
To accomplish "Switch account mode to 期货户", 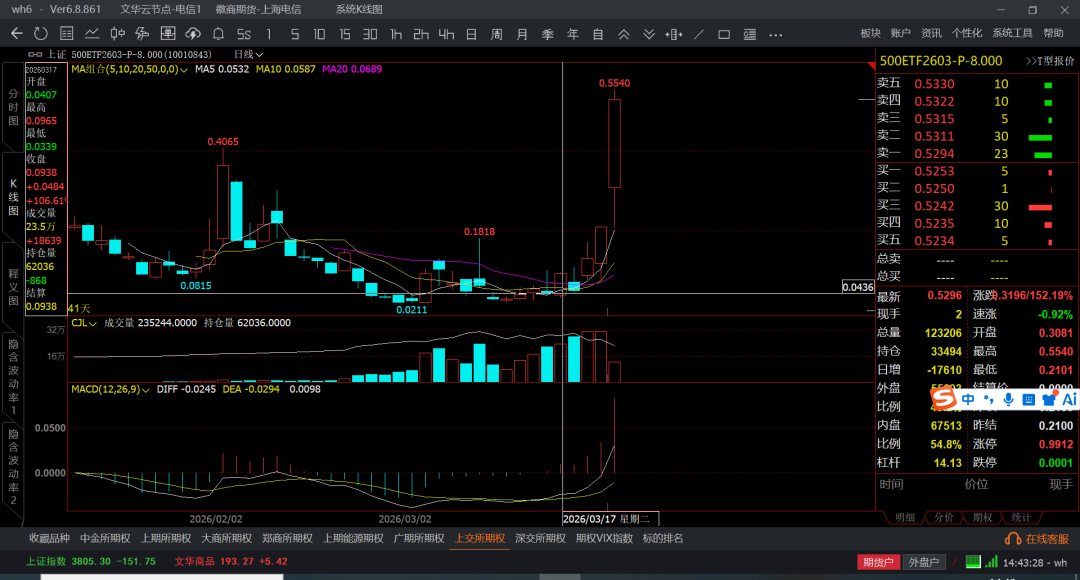I will tap(877, 562).
